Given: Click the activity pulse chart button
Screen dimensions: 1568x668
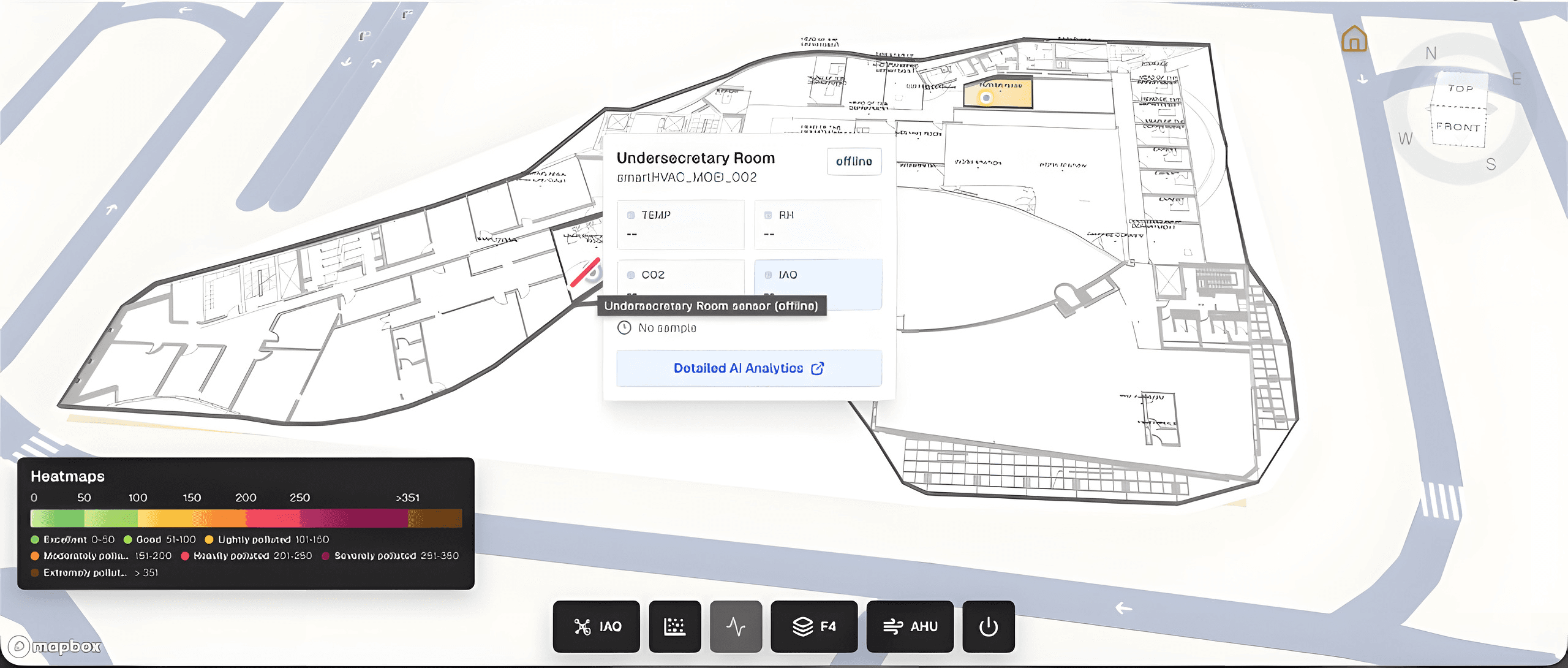Looking at the screenshot, I should tap(736, 626).
